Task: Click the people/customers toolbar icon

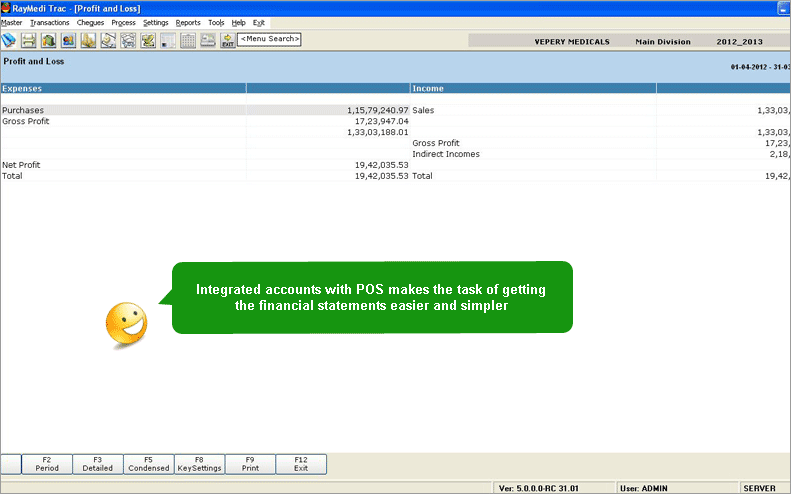Action: [x=69, y=40]
